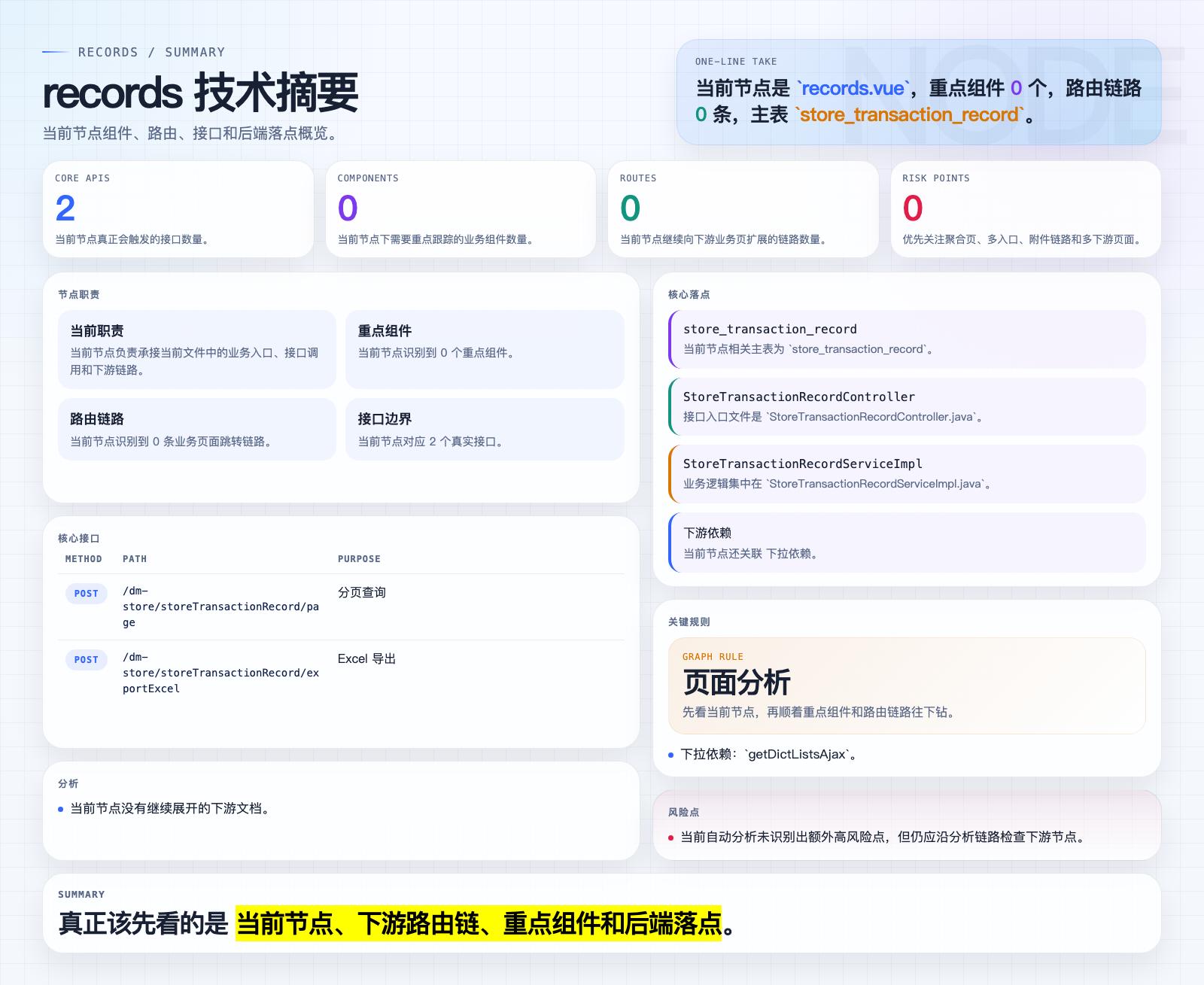The image size is (1204, 985).
Task: Open the ONE-LINE TAKE summary card
Action: tap(919, 92)
